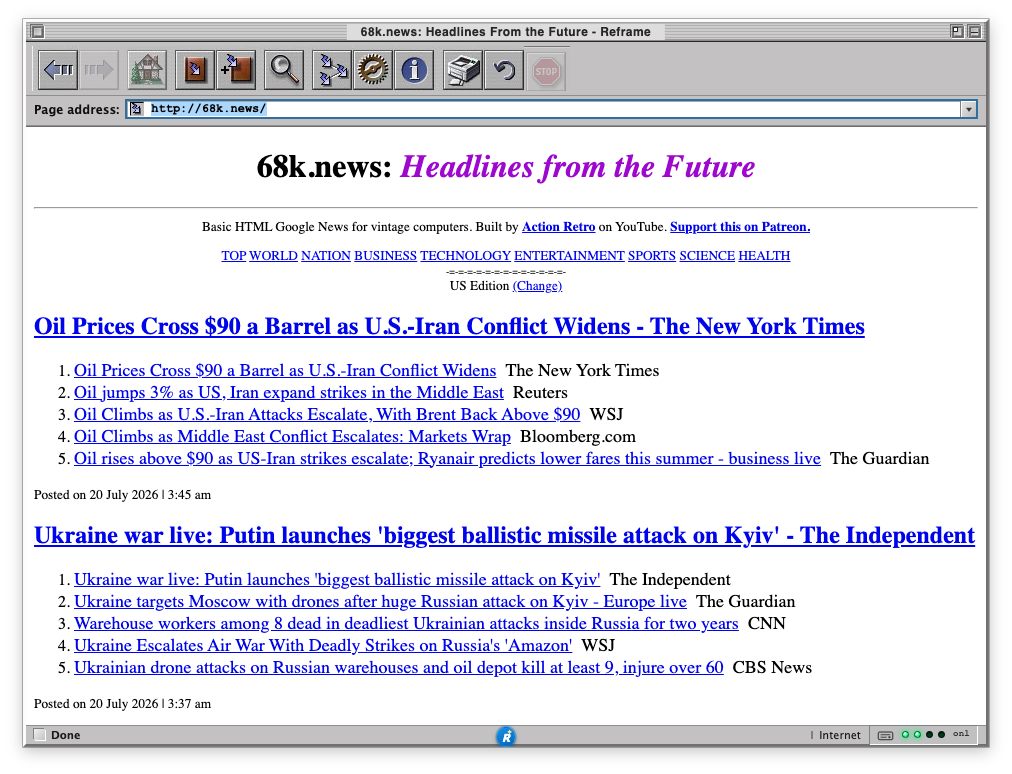Open the Independent Ukraine war live list item

click(x=337, y=580)
